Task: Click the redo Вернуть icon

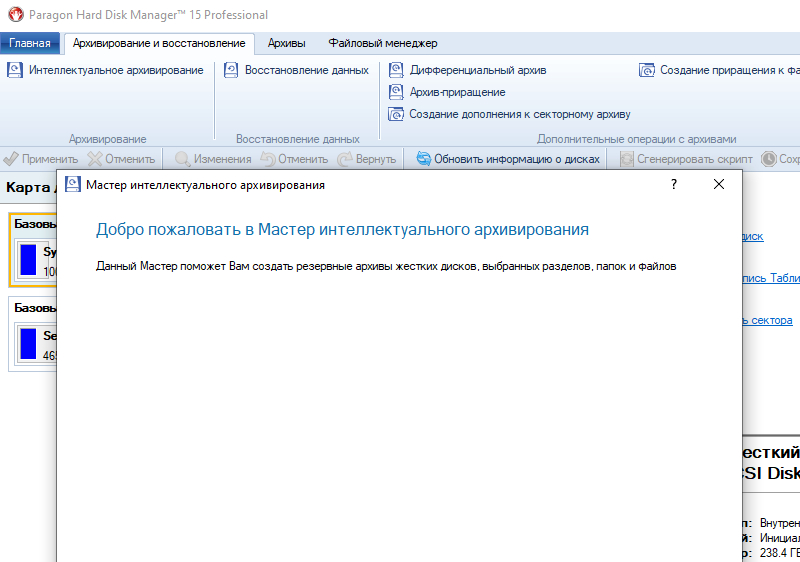Action: pyautogui.click(x=345, y=159)
